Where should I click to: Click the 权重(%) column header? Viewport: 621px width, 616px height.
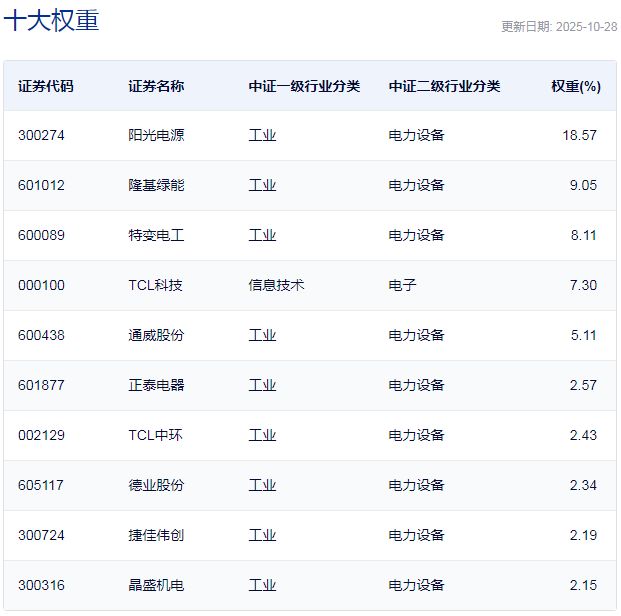tap(575, 86)
